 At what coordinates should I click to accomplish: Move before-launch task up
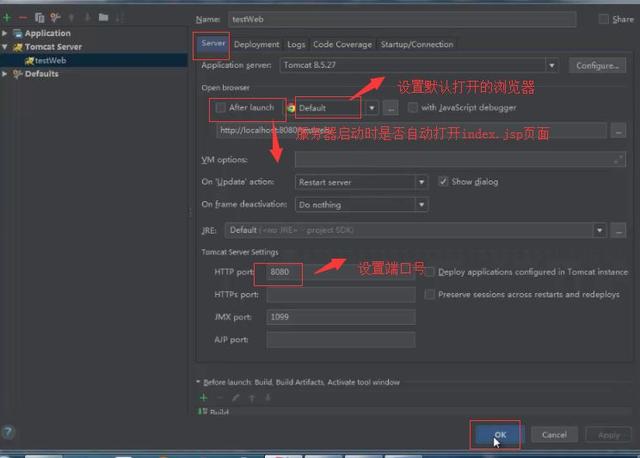tap(252, 398)
